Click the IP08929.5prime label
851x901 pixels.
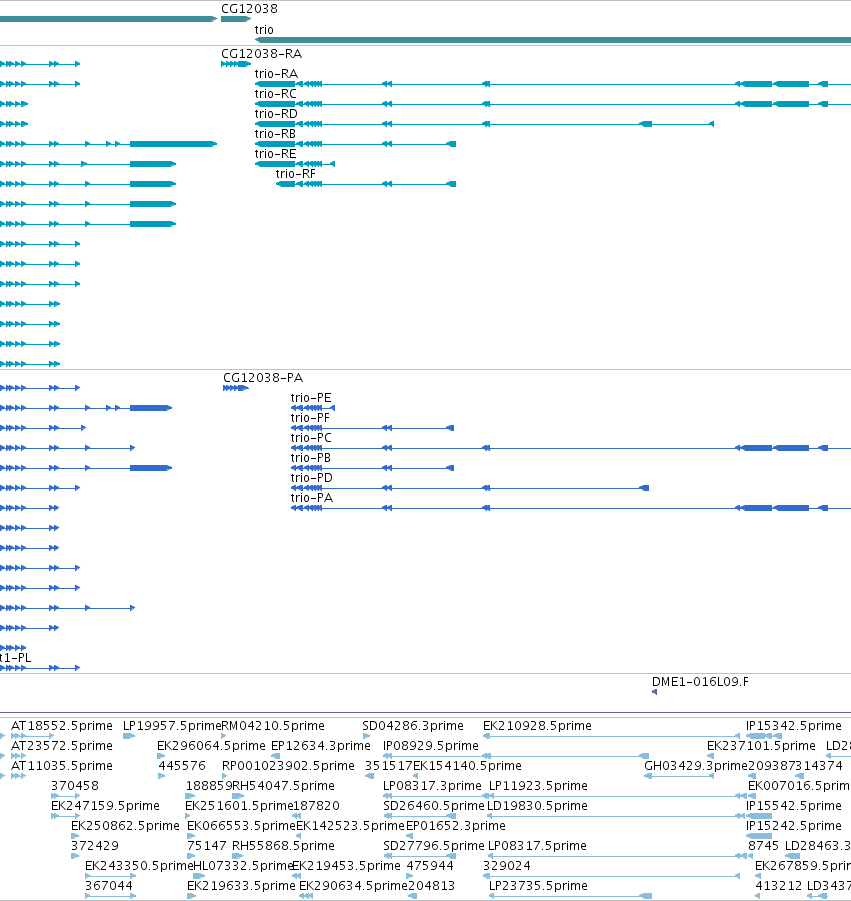(x=430, y=746)
